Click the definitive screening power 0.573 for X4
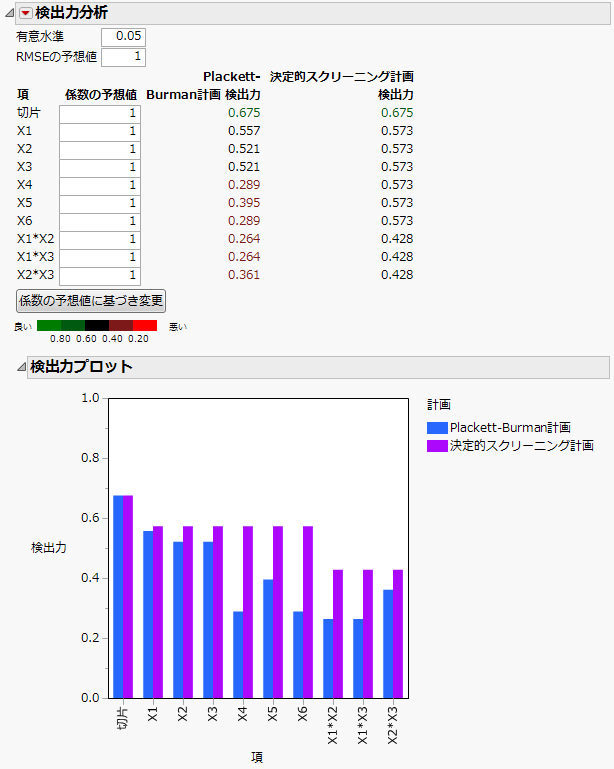The height and width of the screenshot is (769, 614). (397, 185)
